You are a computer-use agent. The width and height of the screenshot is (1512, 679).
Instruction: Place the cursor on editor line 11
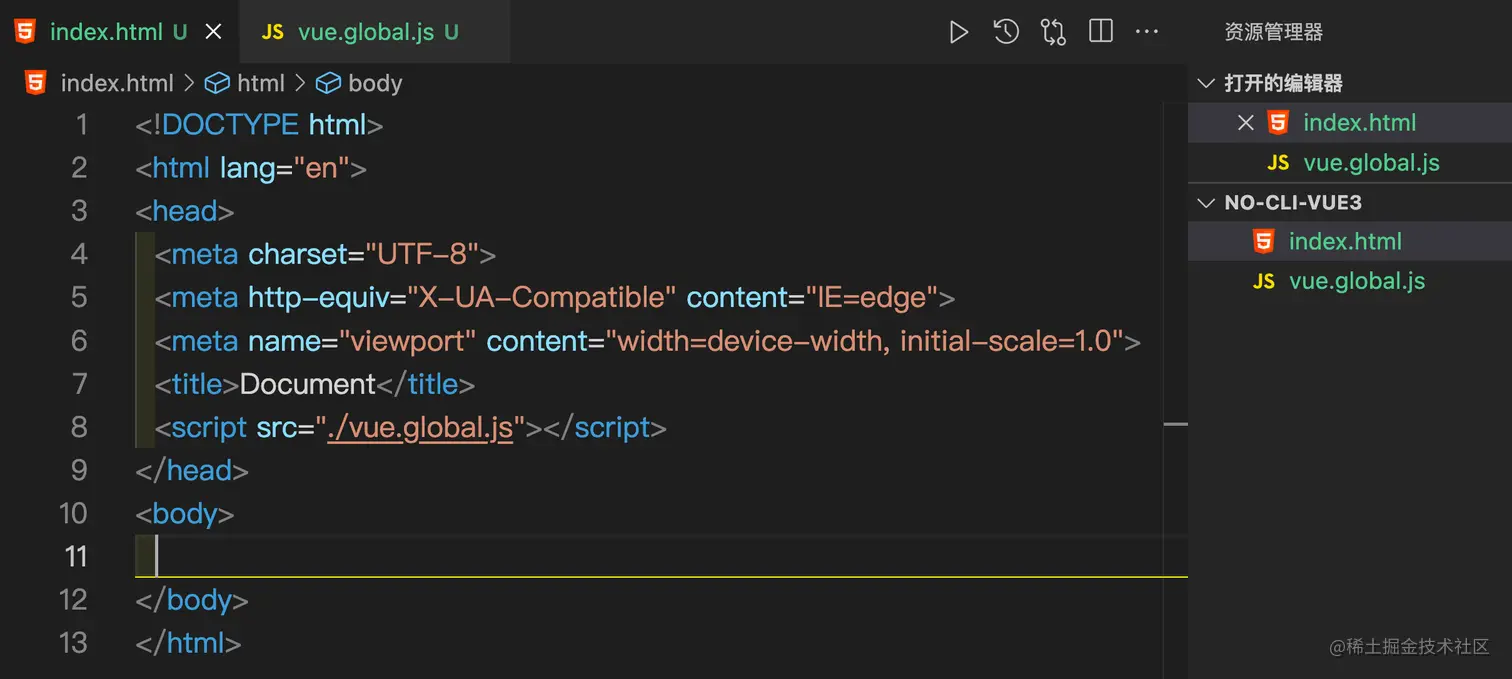tap(661, 557)
